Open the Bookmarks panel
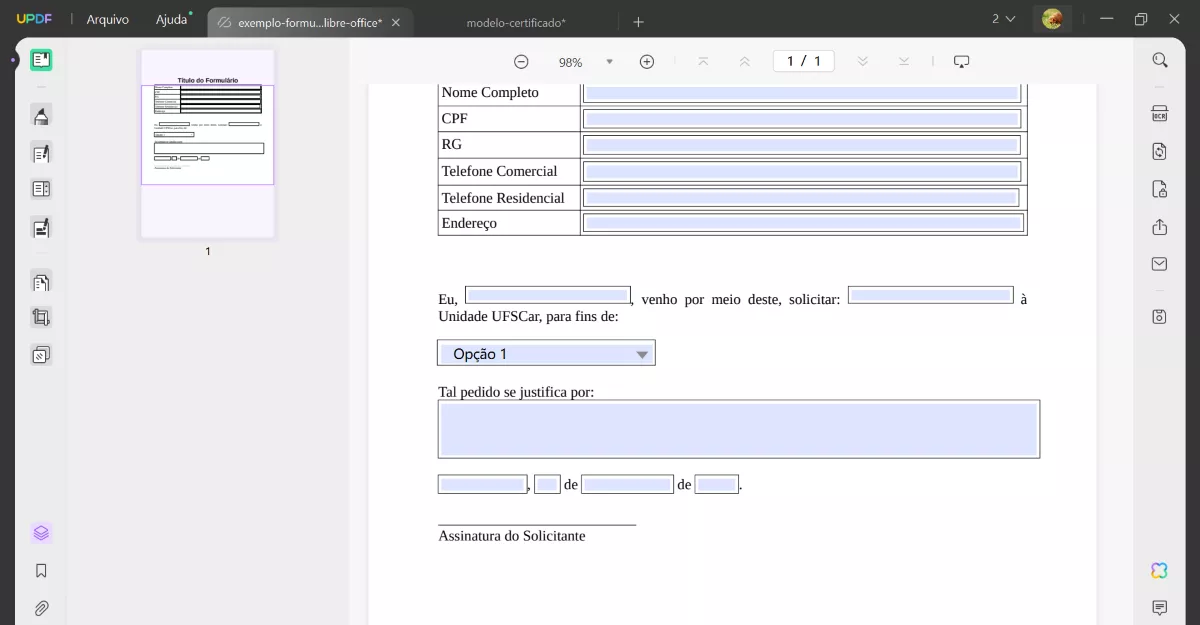Screen dimensions: 1200x625 point(41,570)
